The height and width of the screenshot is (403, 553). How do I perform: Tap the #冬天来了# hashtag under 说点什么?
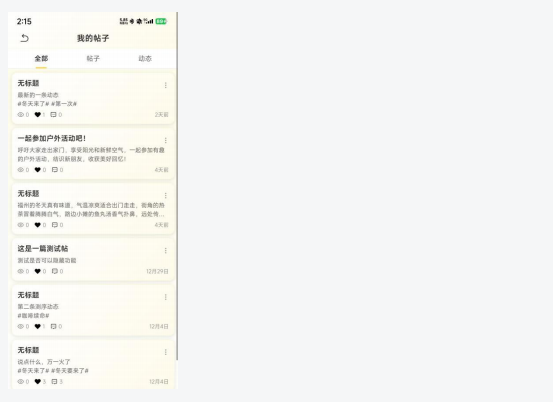pyautogui.click(x=34, y=371)
